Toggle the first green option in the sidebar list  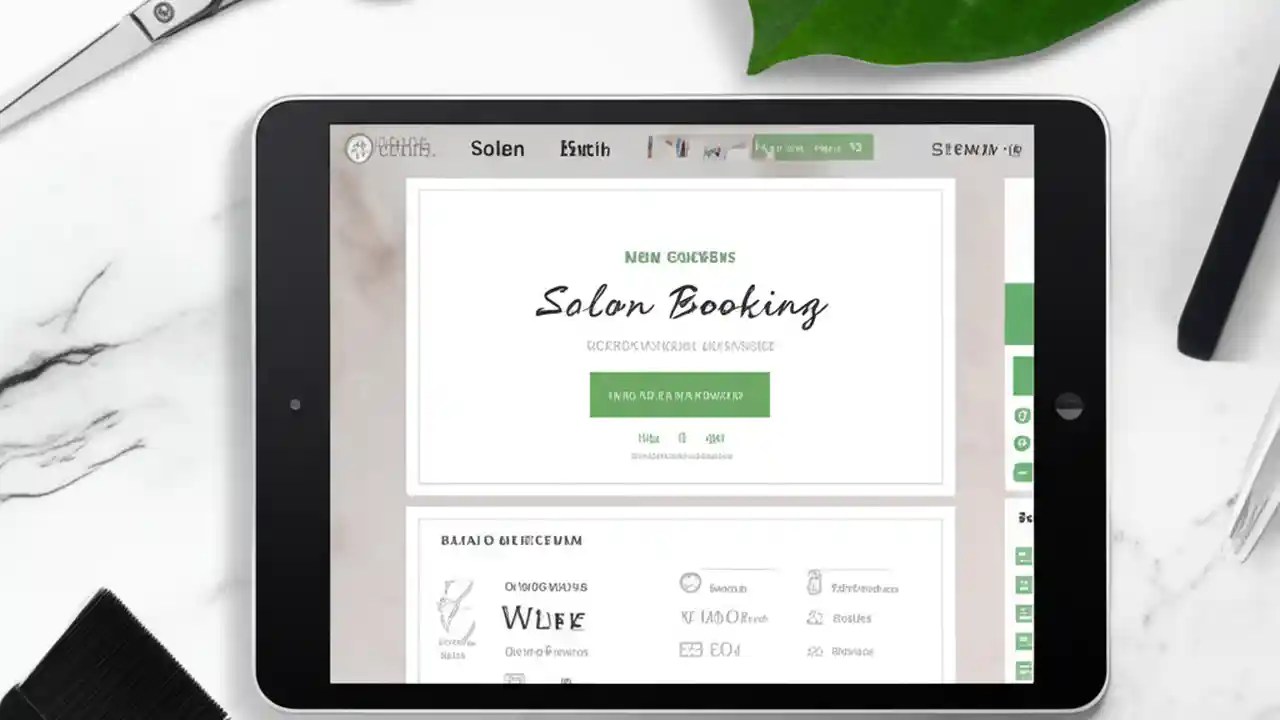[x=1022, y=555]
